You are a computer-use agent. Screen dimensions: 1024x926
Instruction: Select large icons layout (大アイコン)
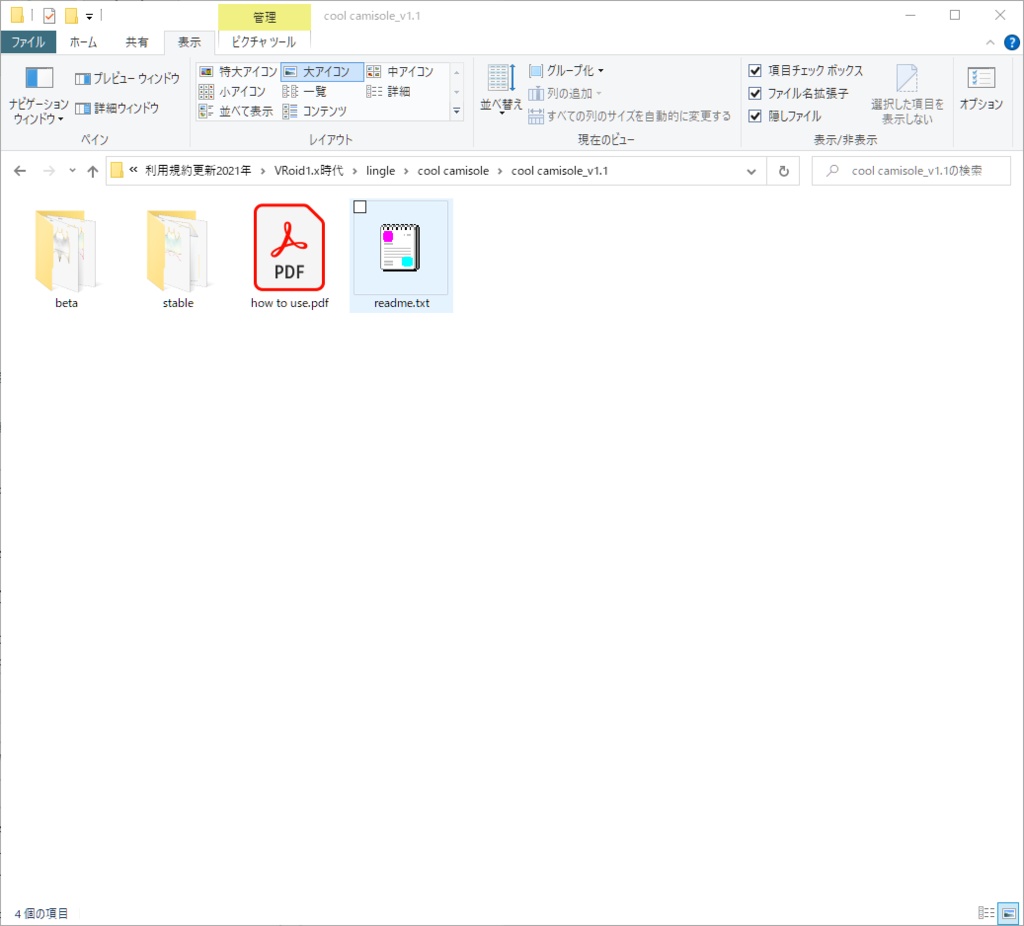(322, 71)
